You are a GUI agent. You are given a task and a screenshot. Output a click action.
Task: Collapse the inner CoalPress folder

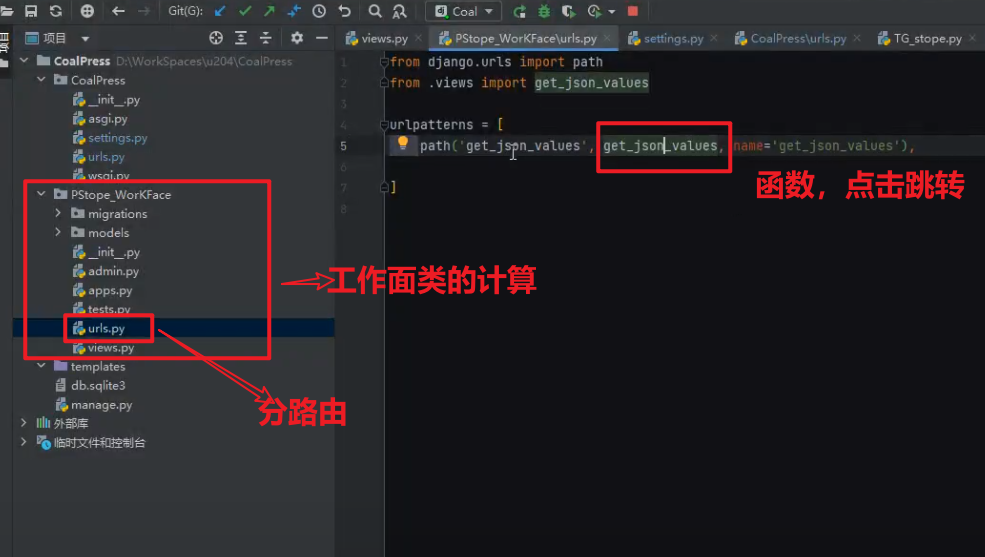[41, 80]
